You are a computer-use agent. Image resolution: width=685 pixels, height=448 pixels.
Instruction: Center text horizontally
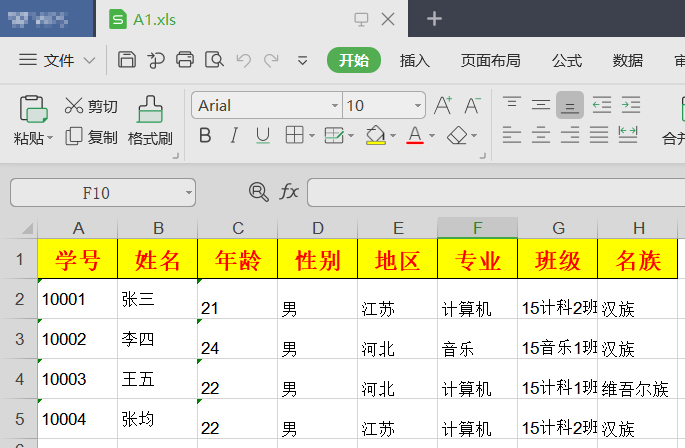tap(541, 135)
